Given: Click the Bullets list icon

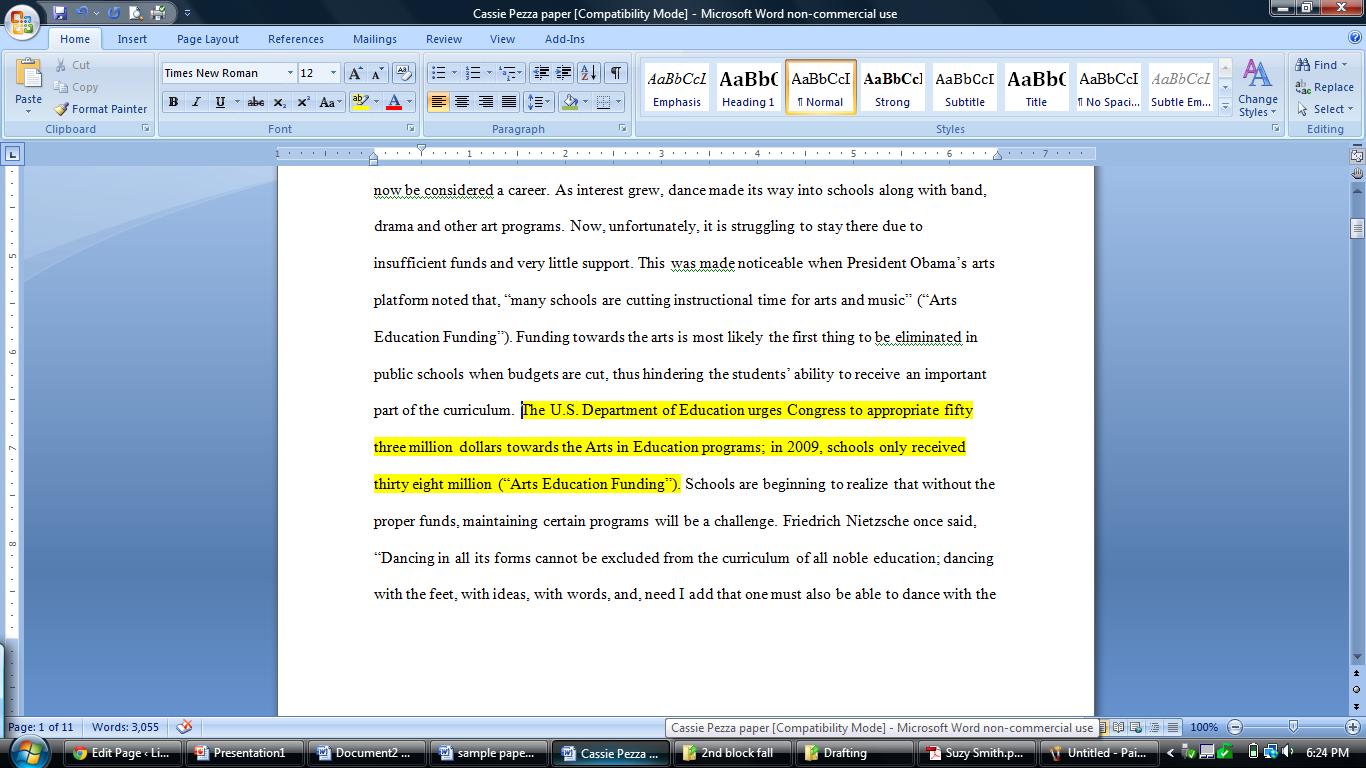Looking at the screenshot, I should point(437,73).
